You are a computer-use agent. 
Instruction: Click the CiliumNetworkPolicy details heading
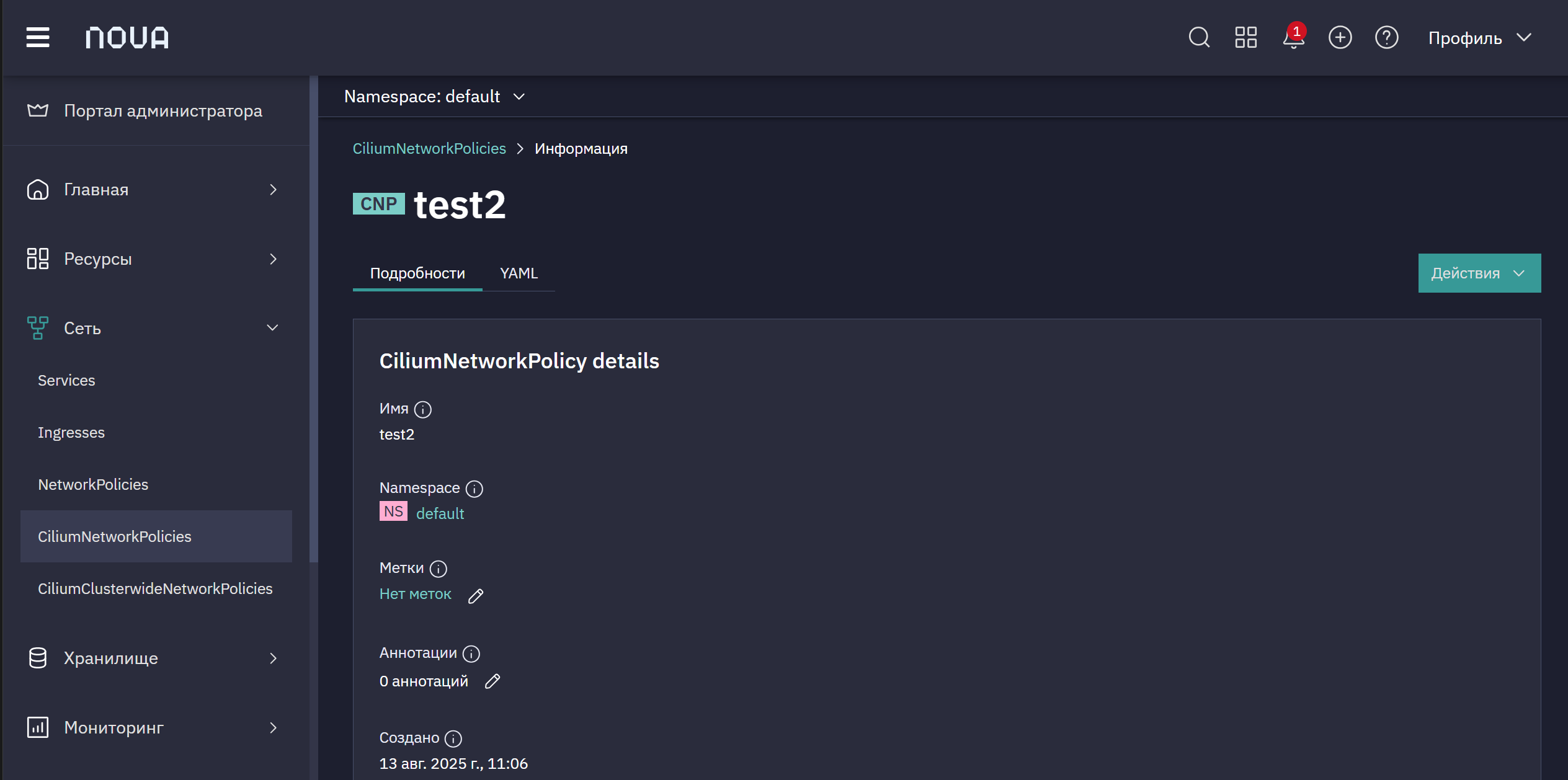[519, 361]
